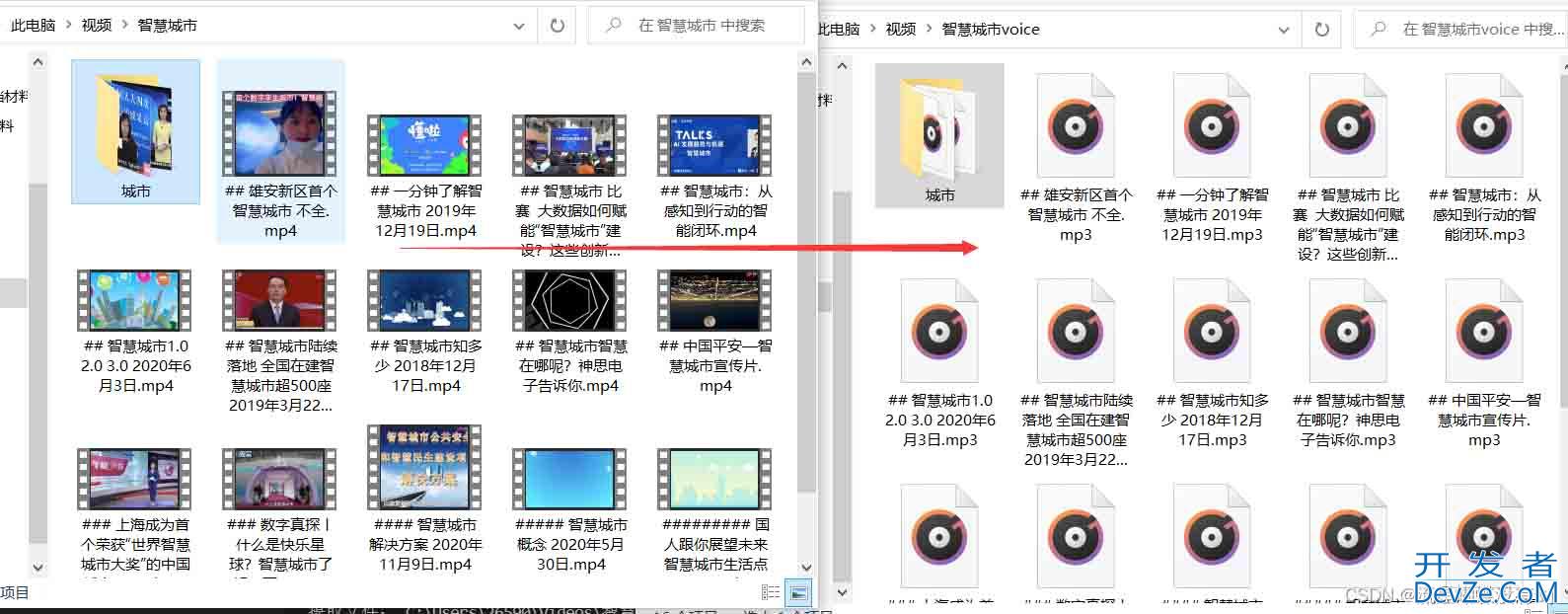Refresh the 智慧城市voice folder view
Viewport: 1568px width, 614px height.
(1322, 30)
